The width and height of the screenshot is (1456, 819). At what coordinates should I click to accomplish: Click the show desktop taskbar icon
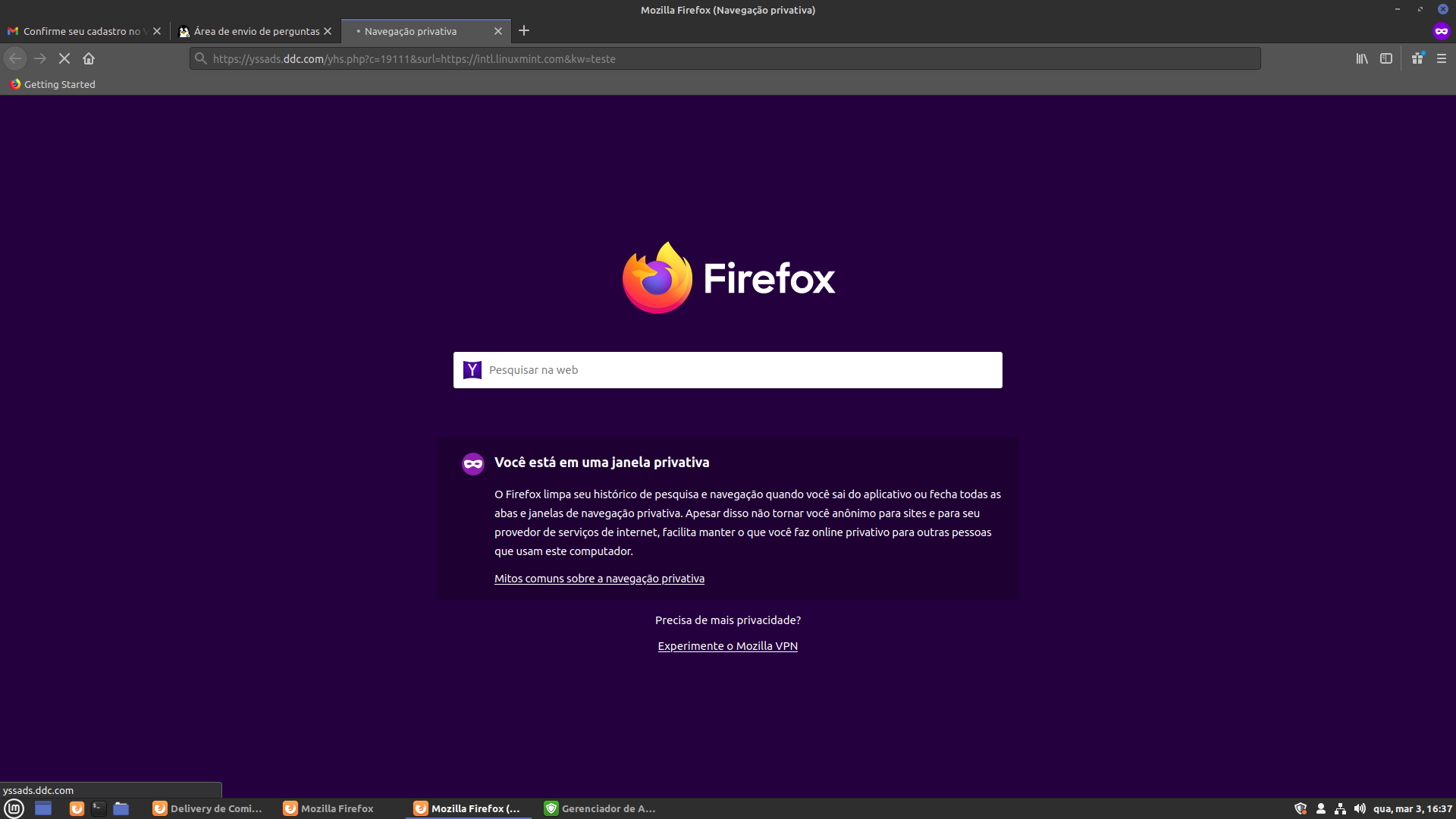point(43,808)
